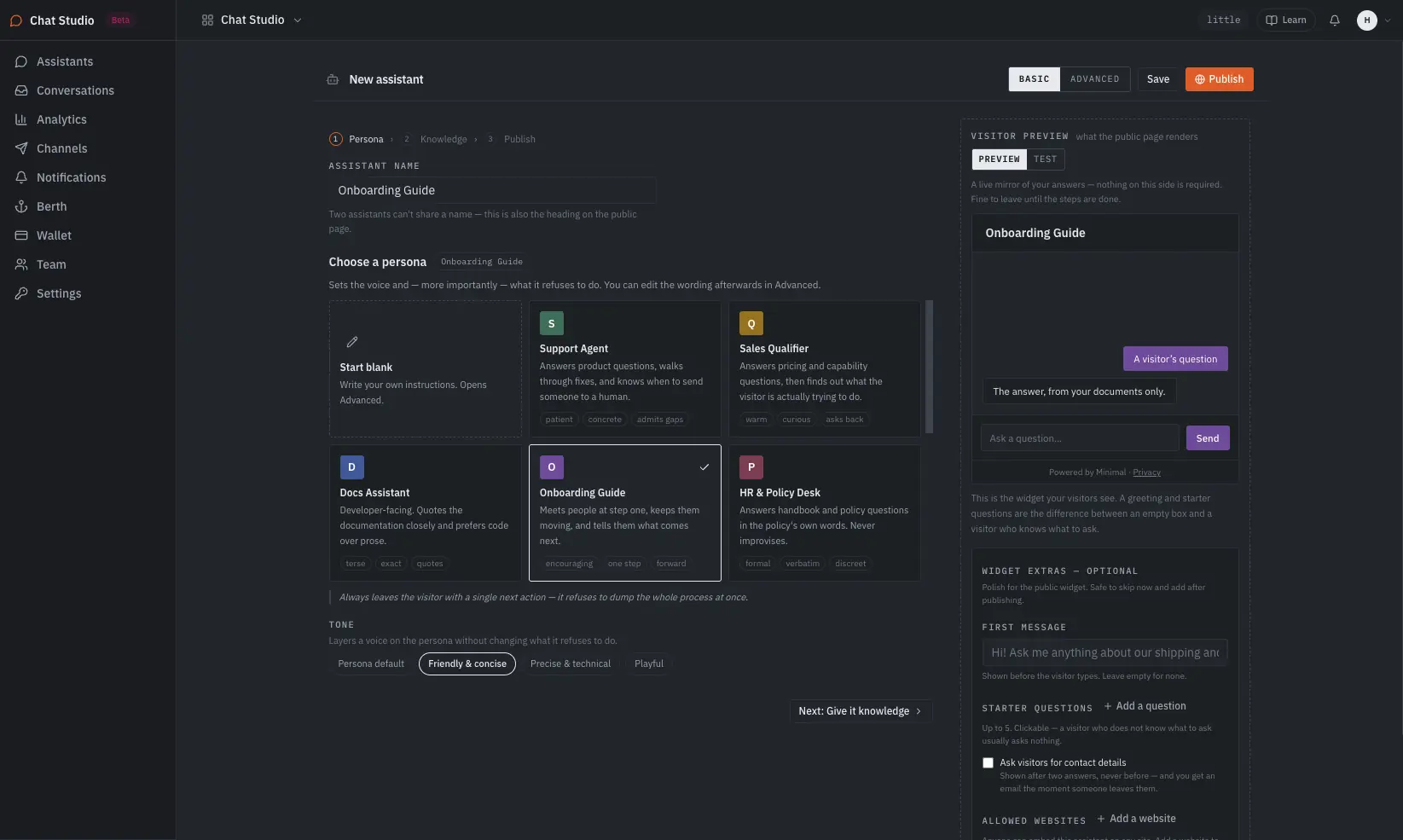Select the Preview tab

1000,159
